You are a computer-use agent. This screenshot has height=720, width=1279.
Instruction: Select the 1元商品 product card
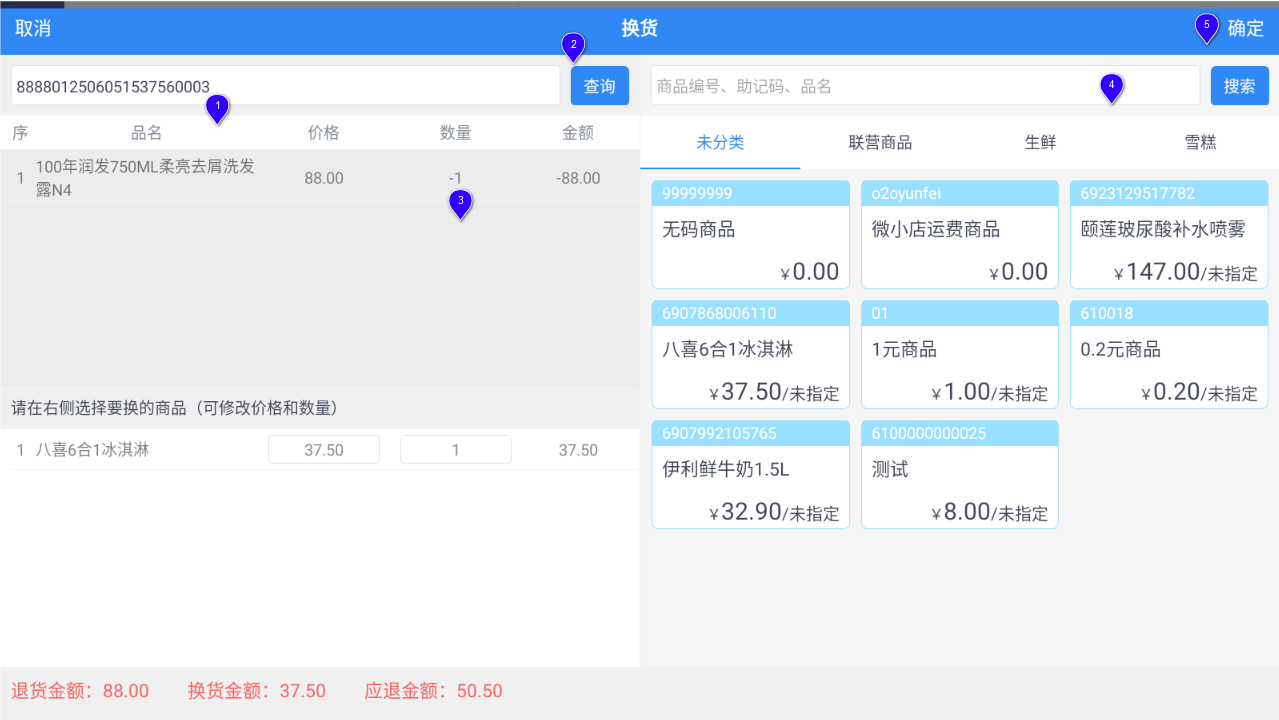point(960,355)
